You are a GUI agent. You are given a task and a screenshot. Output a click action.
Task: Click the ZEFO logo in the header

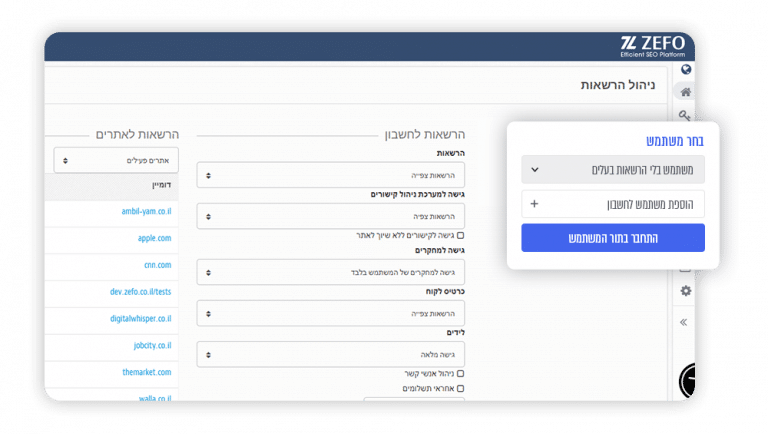tap(653, 47)
